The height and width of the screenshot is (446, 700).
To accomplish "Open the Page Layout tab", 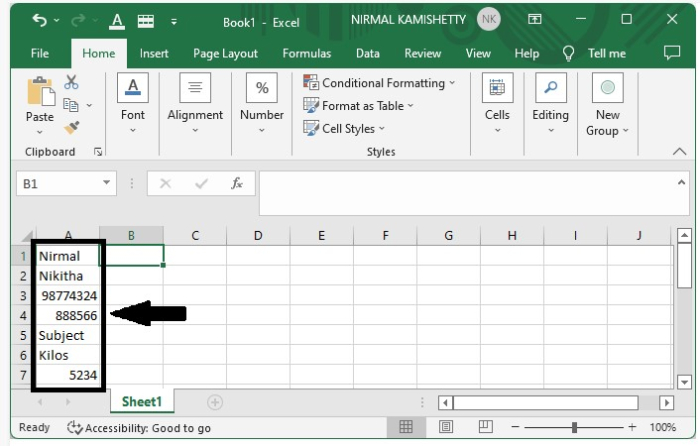I will coord(225,54).
